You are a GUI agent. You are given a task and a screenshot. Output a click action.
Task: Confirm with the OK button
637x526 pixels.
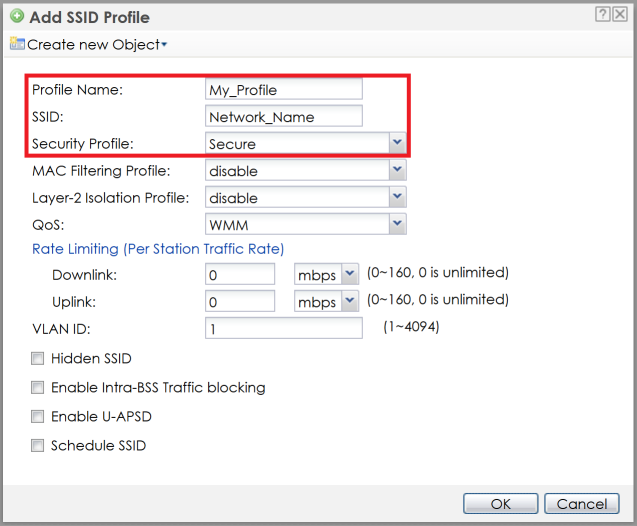(500, 504)
